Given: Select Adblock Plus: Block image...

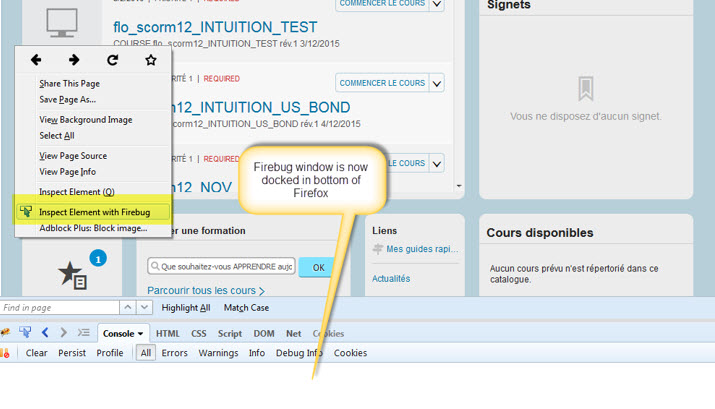Looking at the screenshot, I should click(93, 228).
